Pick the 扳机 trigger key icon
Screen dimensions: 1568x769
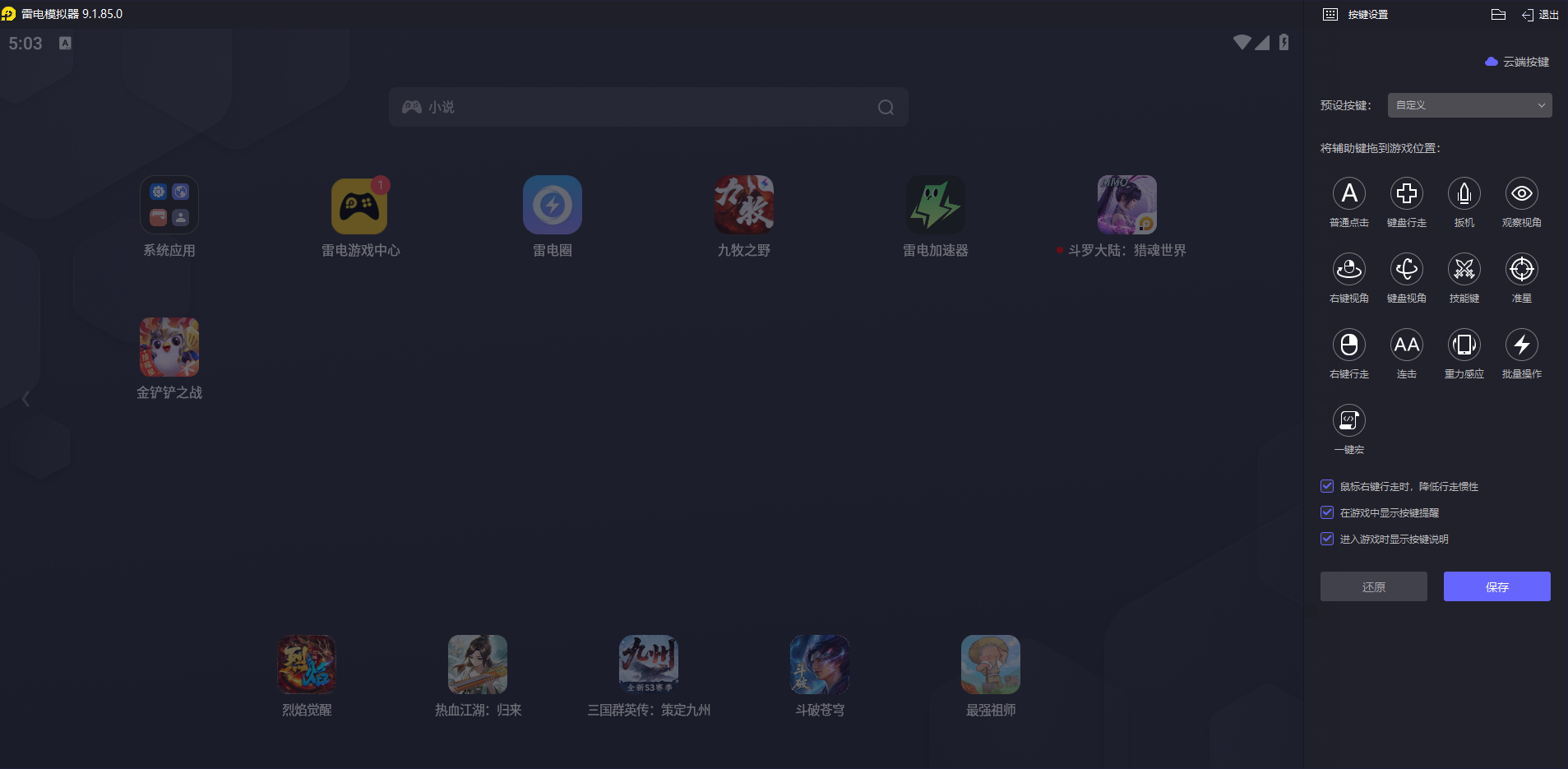[x=1464, y=193]
